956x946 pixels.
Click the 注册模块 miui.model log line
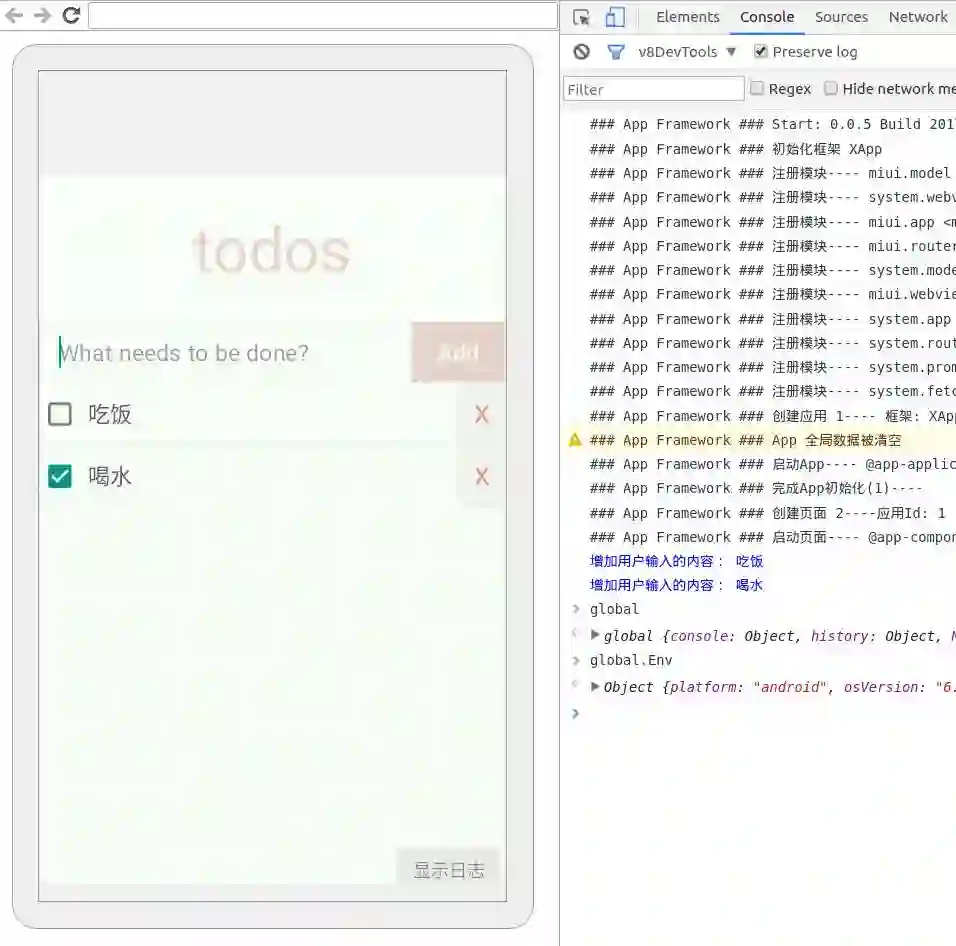tap(769, 173)
